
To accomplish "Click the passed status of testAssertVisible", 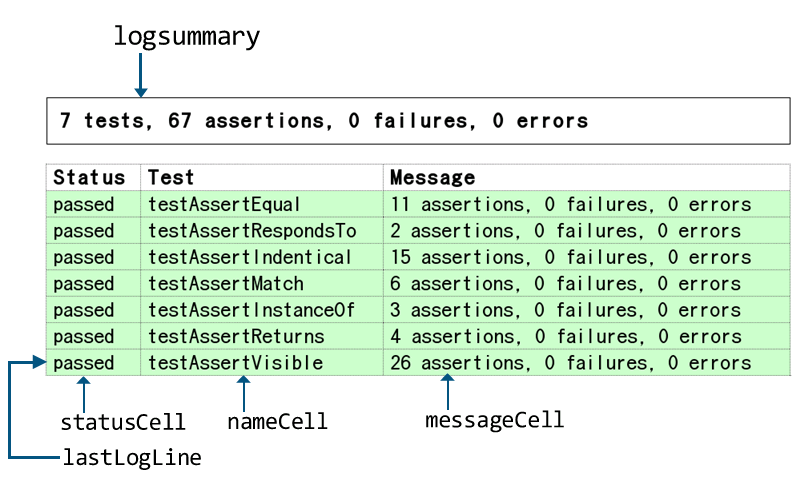I will (x=93, y=363).
